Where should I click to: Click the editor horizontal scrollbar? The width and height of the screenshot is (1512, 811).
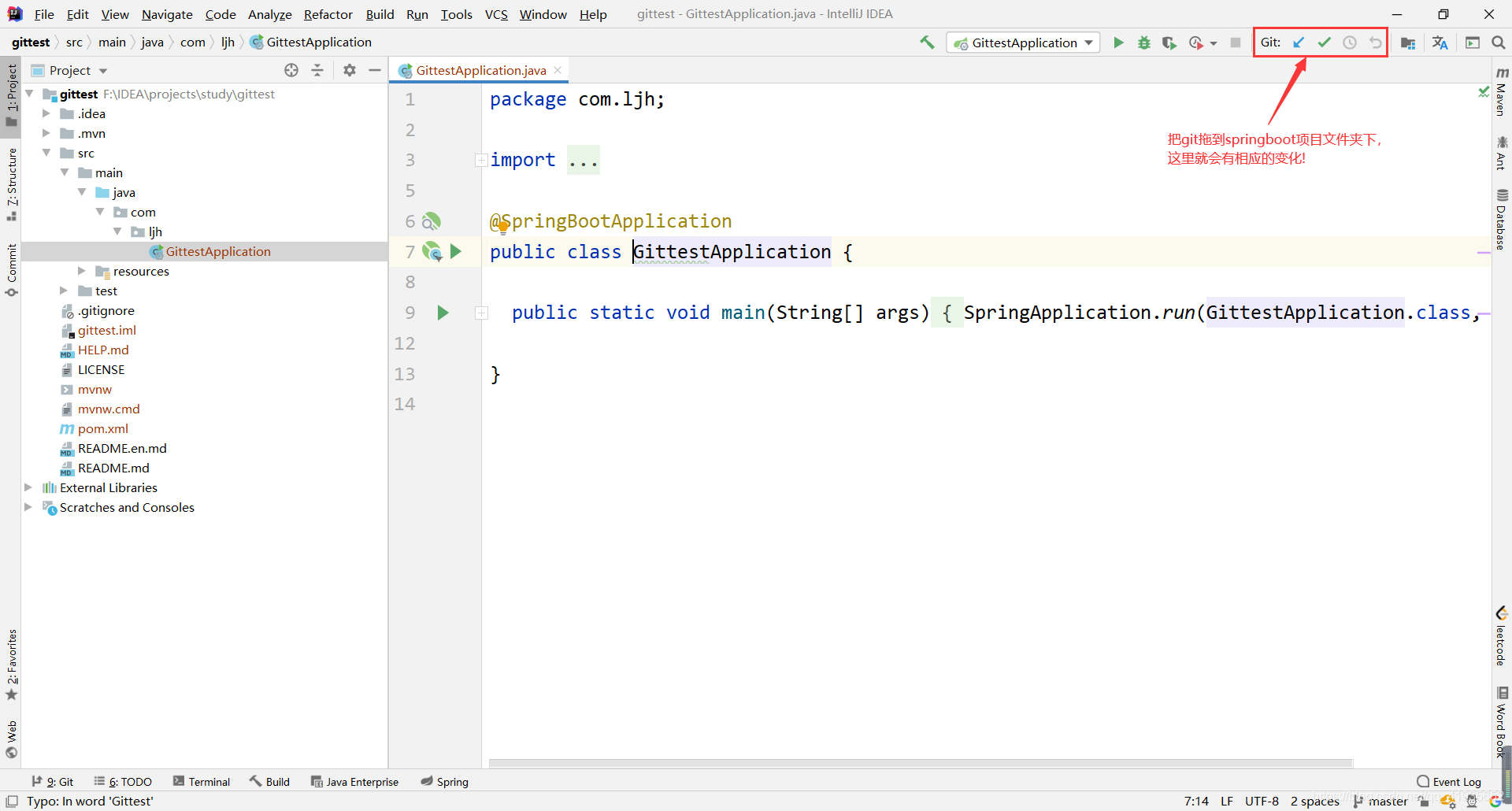click(920, 763)
